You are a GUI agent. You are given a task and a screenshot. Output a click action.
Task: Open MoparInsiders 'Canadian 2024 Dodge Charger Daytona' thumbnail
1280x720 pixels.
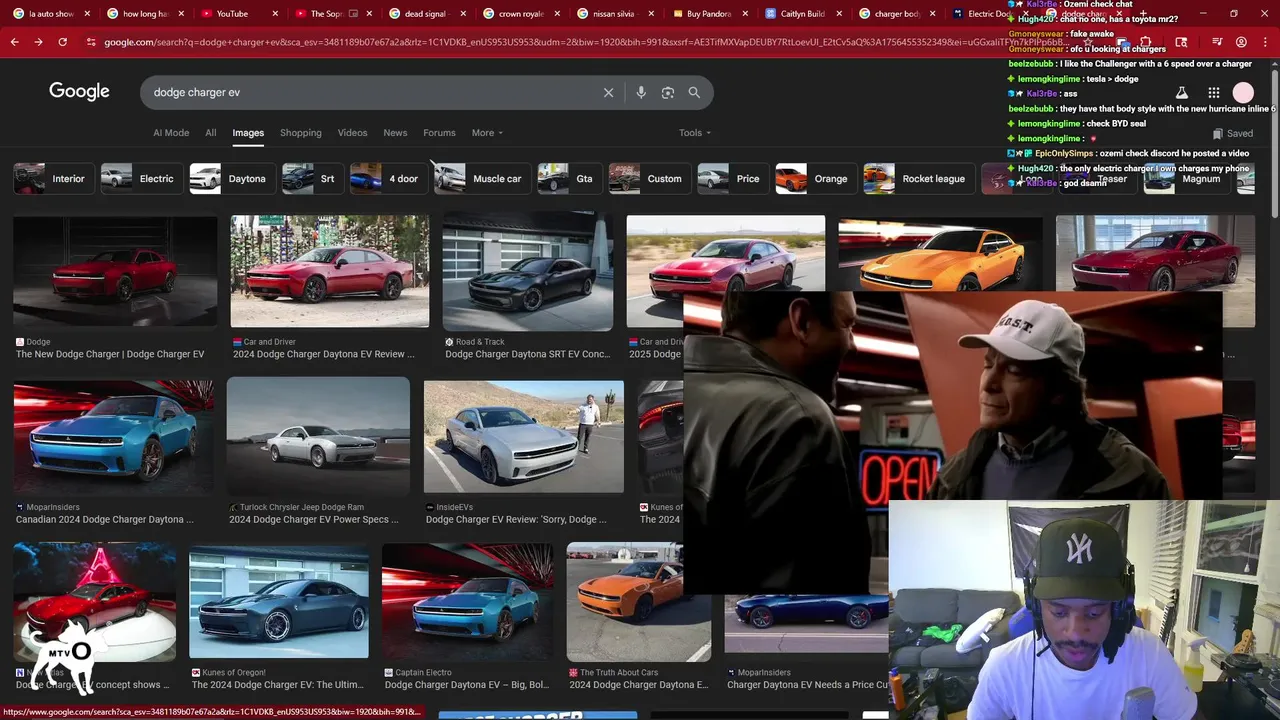[113, 437]
